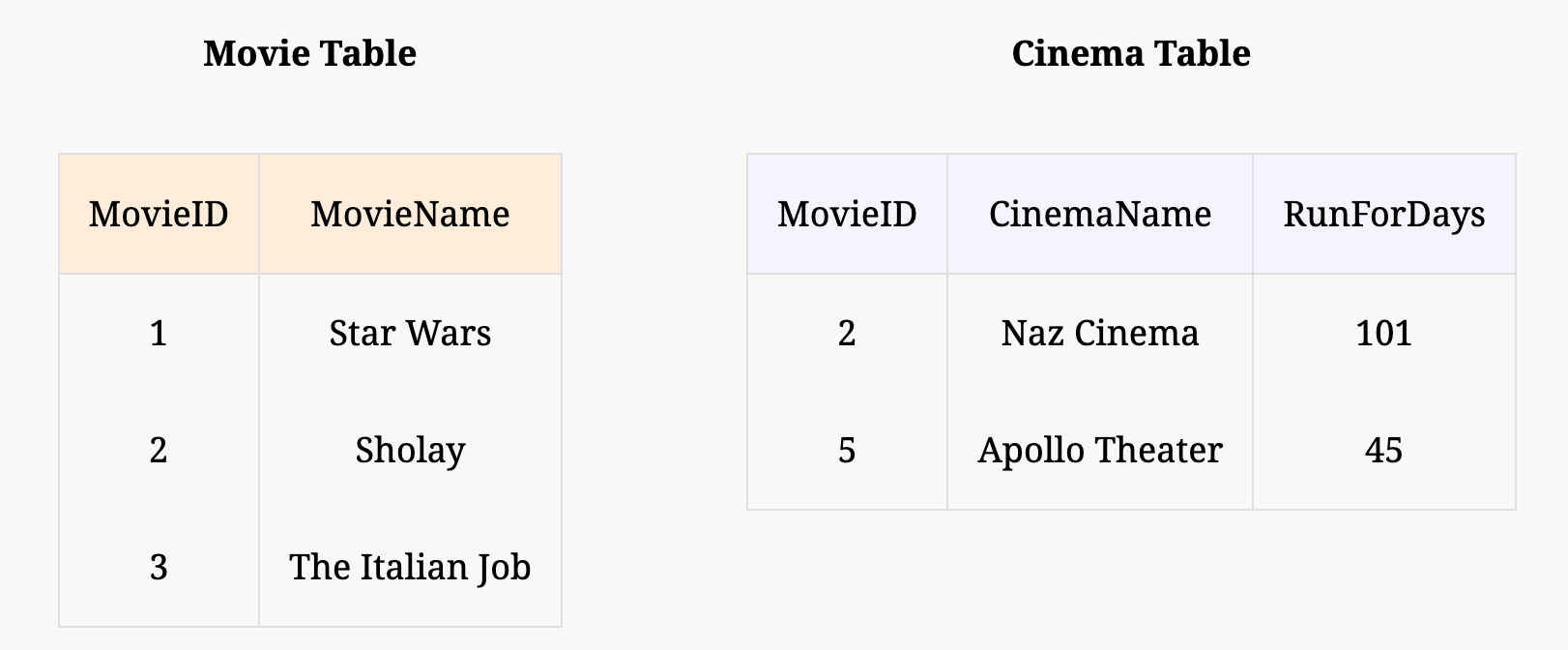
Task: Select the MovieName column header
Action: [x=410, y=214]
